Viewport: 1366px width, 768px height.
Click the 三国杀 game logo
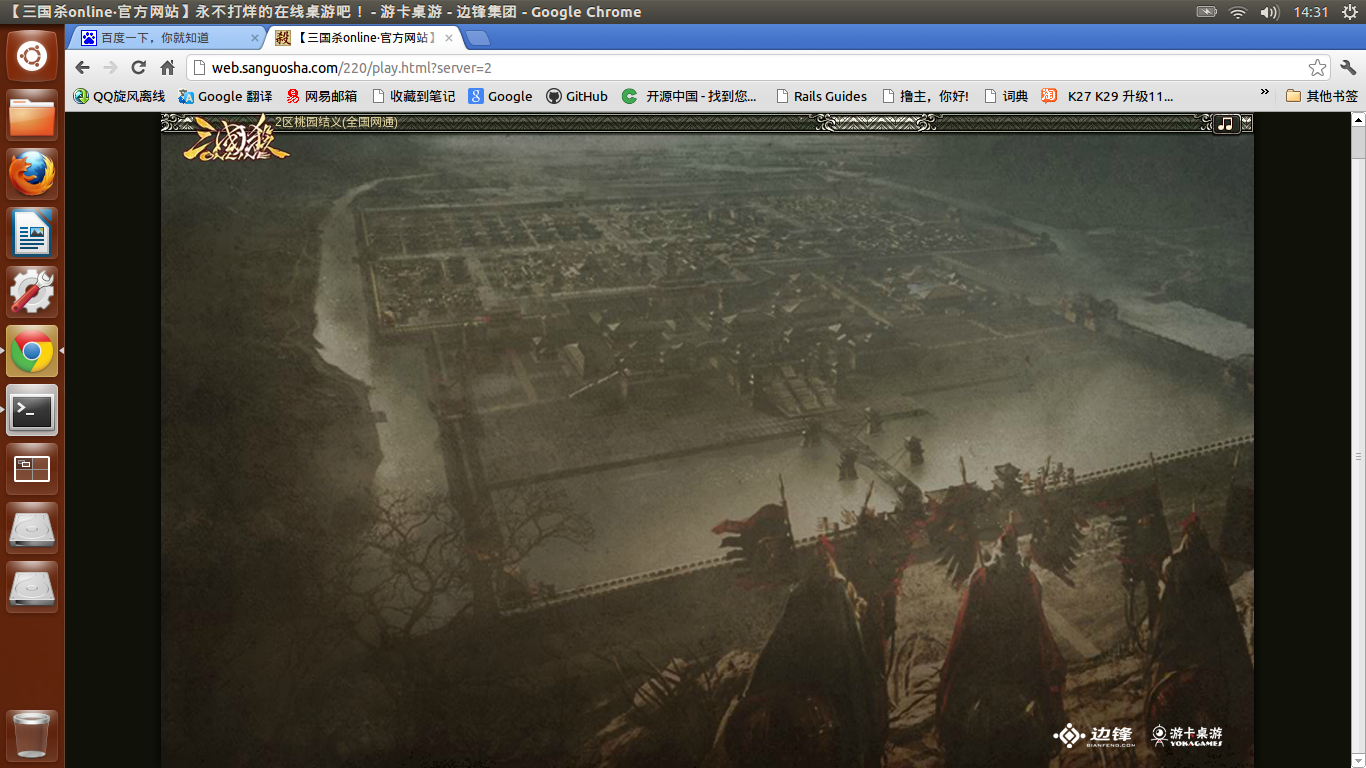[x=236, y=139]
